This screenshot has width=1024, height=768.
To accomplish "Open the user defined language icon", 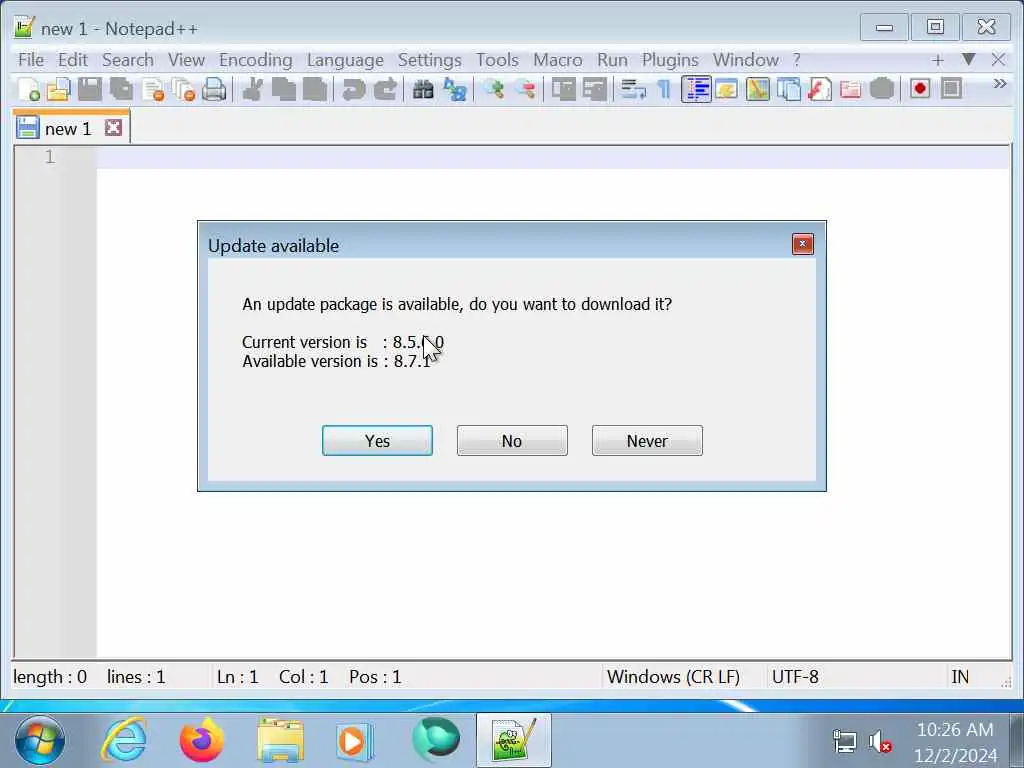I will click(726, 89).
